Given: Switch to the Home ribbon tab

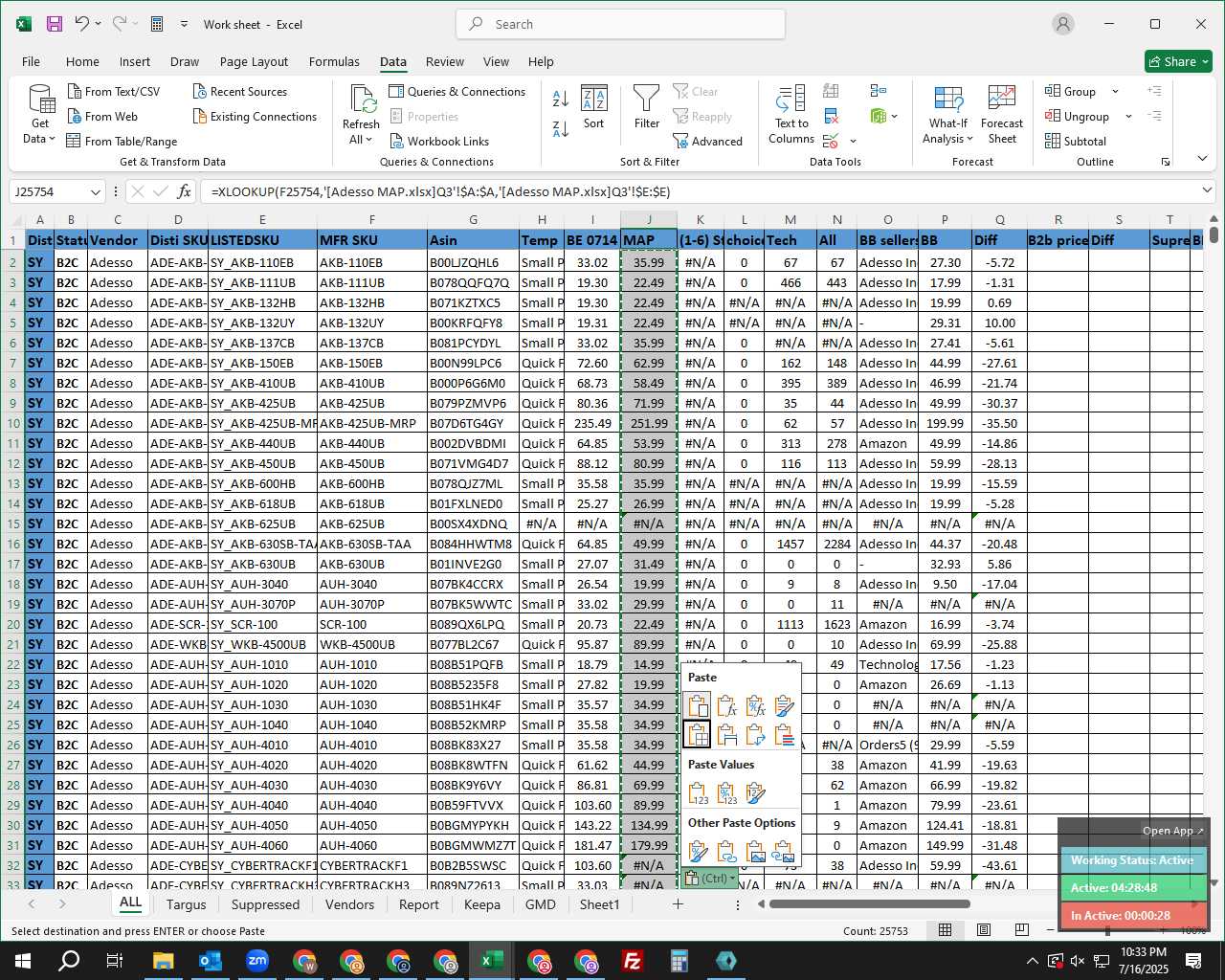Looking at the screenshot, I should coord(82,61).
